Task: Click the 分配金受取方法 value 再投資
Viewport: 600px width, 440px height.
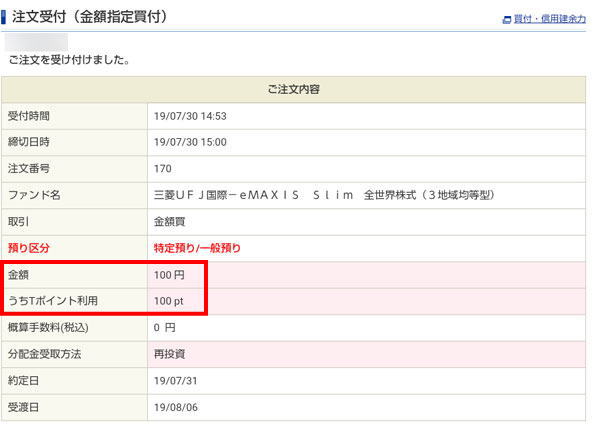Action: [x=168, y=354]
